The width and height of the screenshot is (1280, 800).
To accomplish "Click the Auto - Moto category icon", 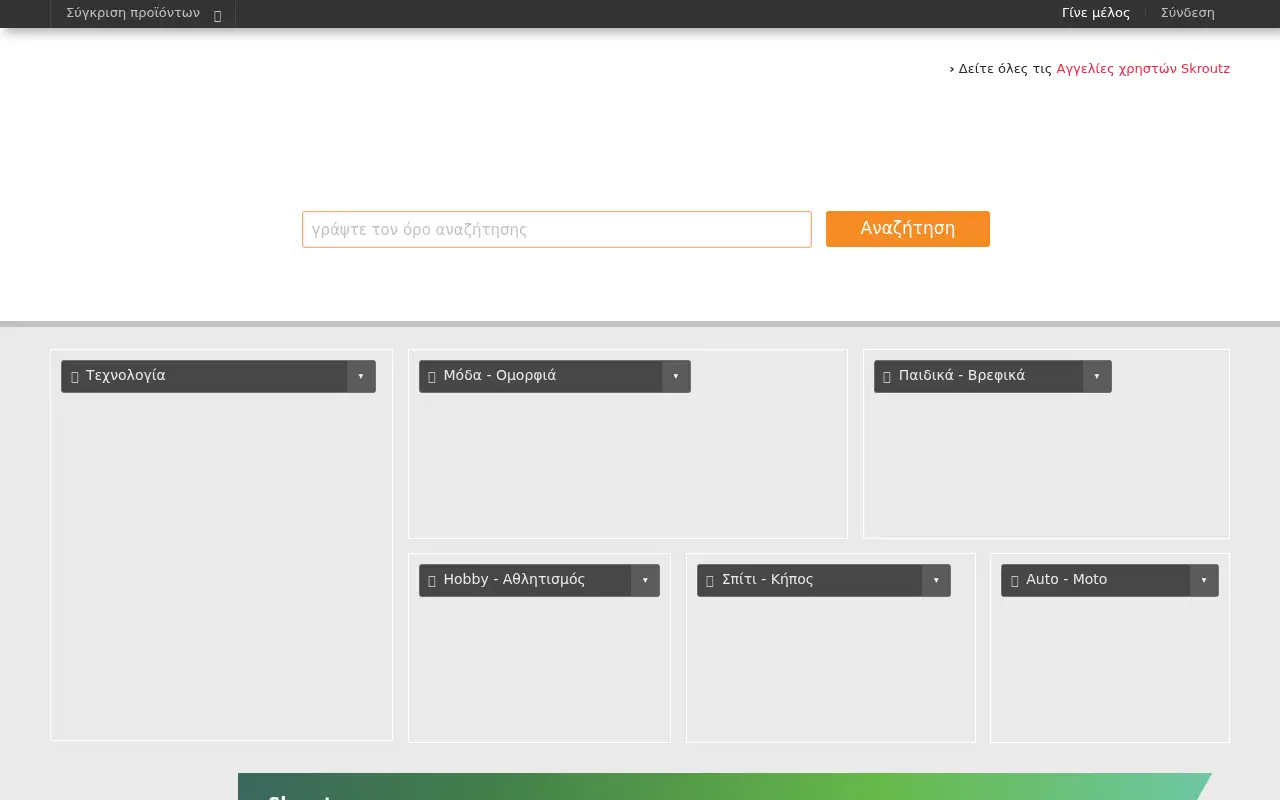I will (1015, 581).
